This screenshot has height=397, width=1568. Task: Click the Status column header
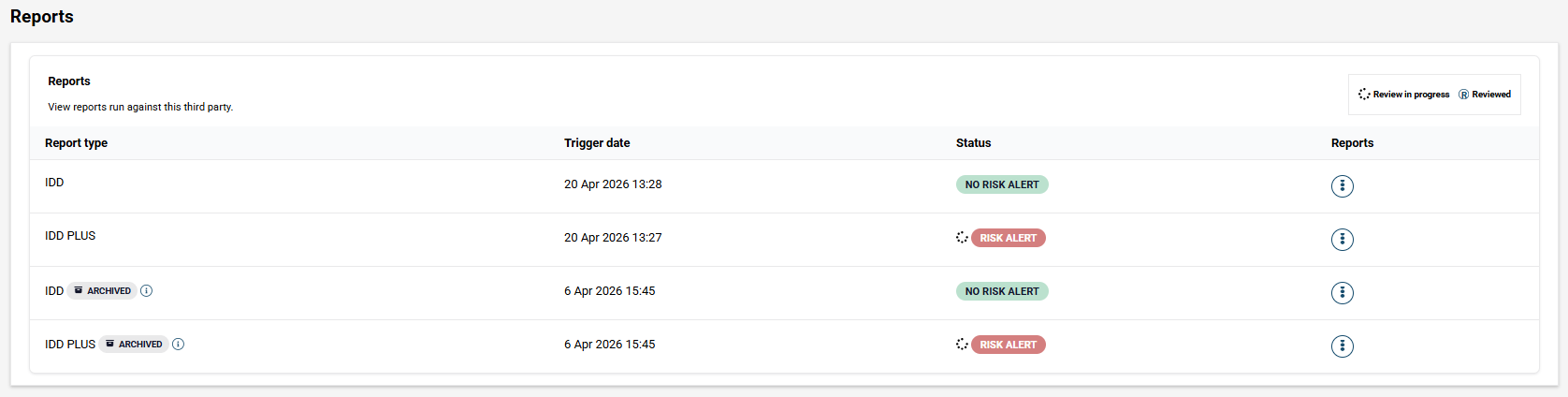click(x=973, y=142)
